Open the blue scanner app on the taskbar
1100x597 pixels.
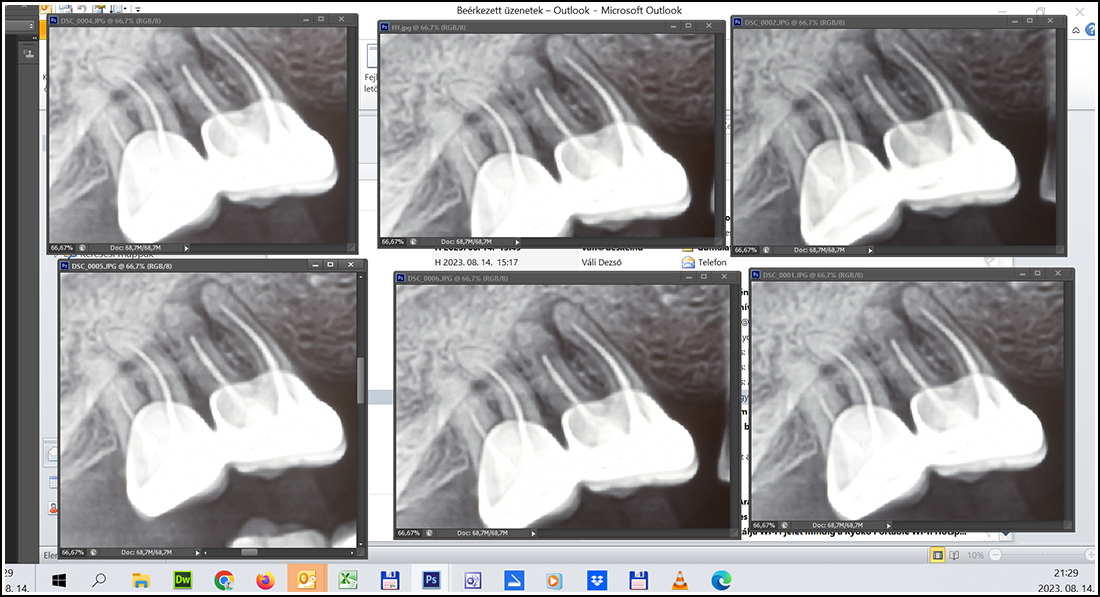coord(514,579)
